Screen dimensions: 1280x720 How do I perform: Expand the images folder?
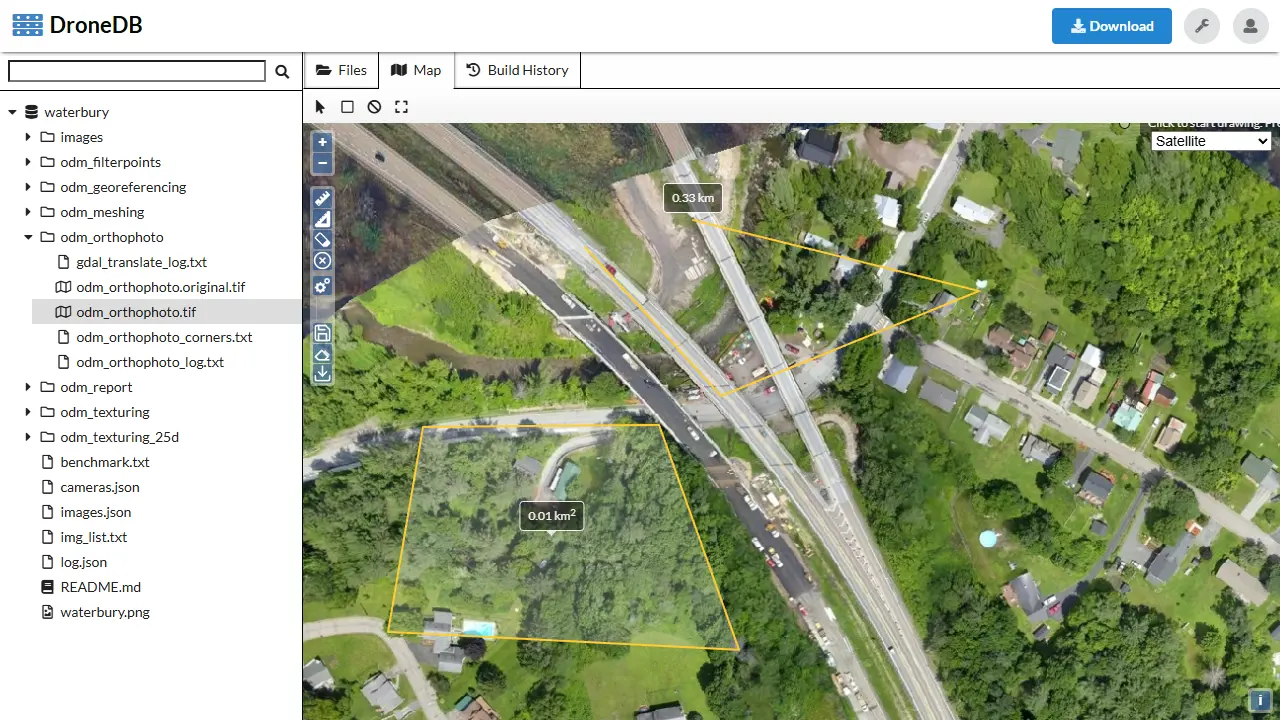[x=28, y=137]
